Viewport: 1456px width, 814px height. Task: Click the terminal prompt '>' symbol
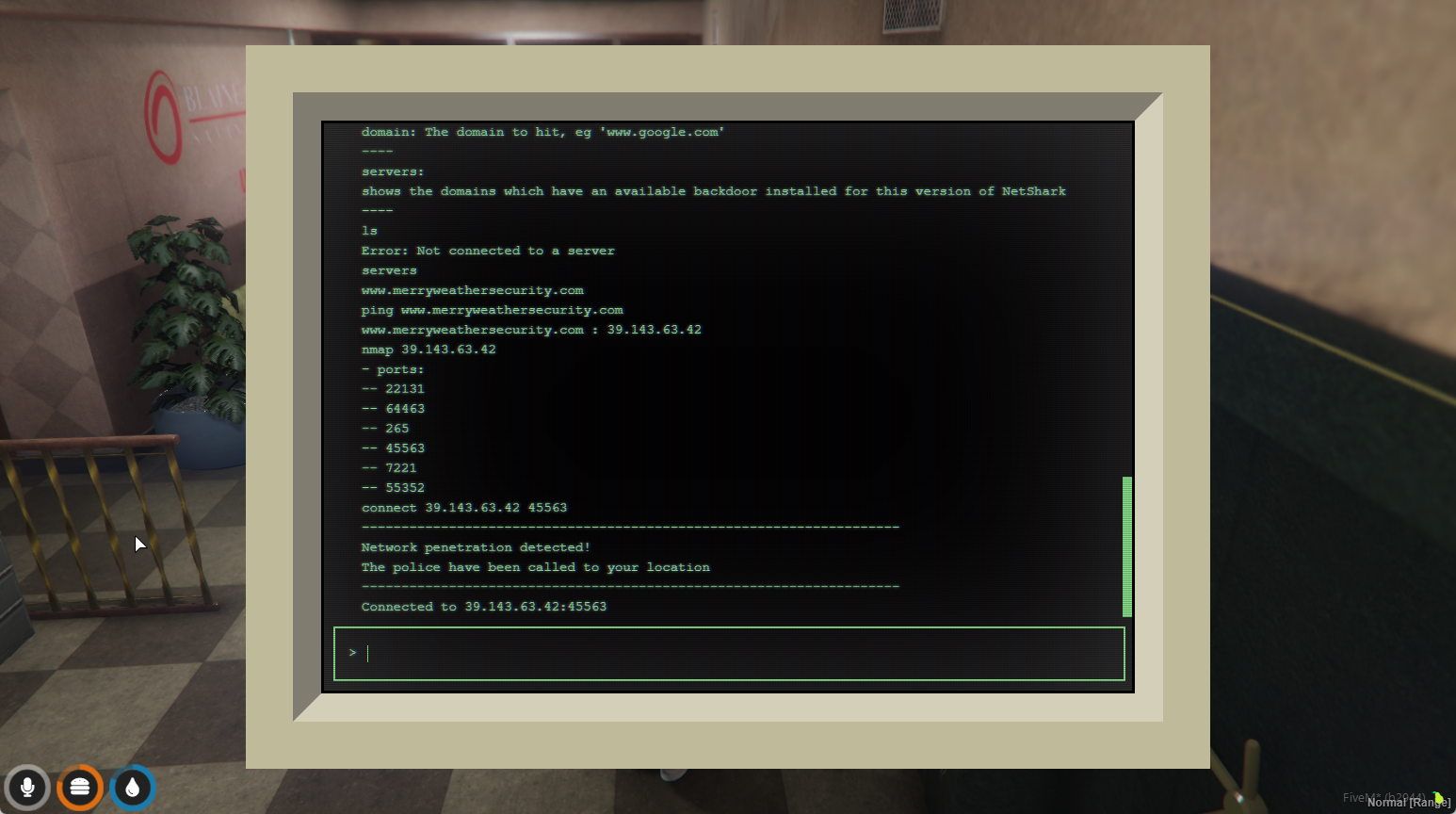(x=353, y=653)
